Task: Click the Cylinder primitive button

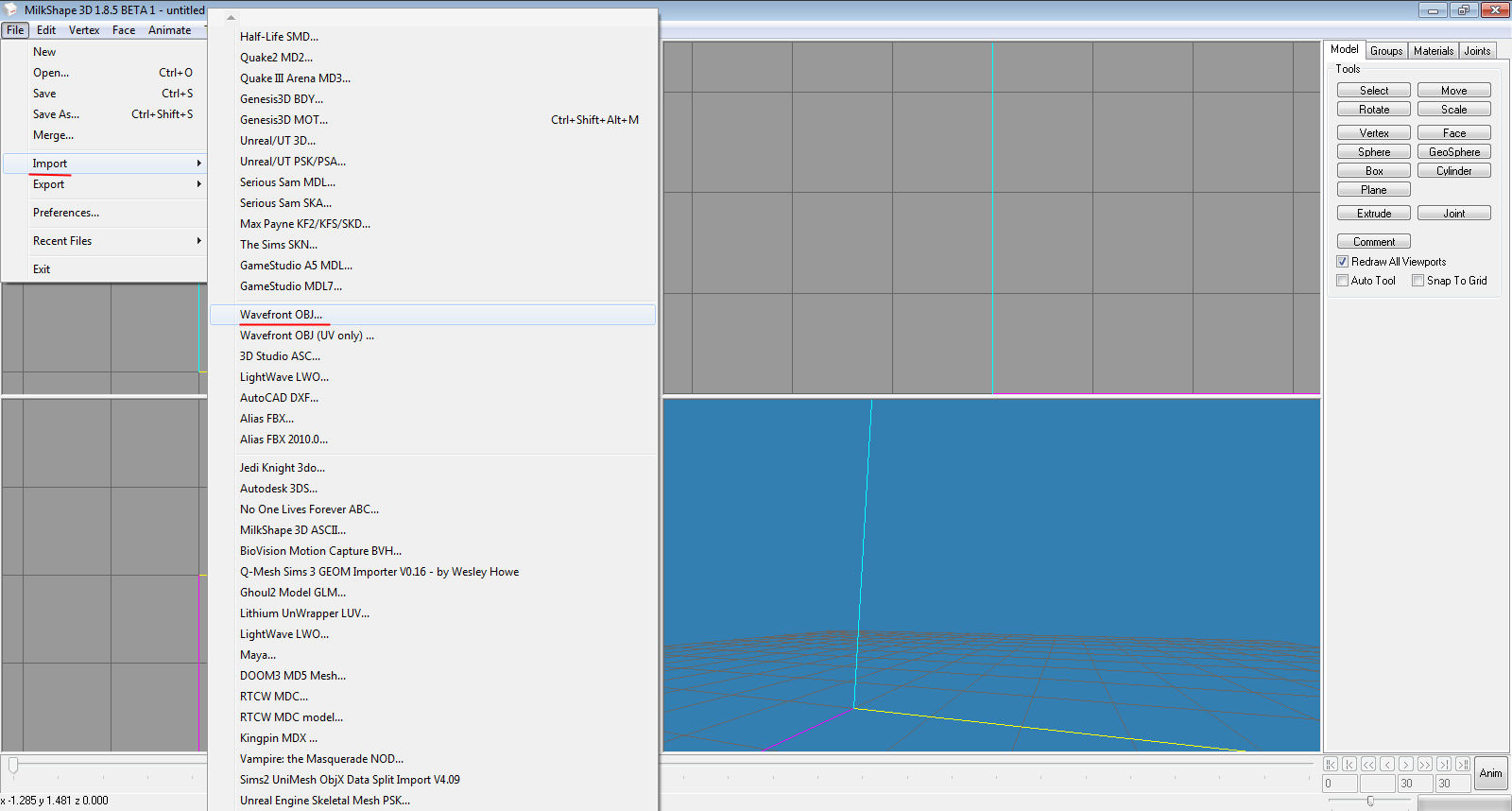Action: coord(1454,171)
